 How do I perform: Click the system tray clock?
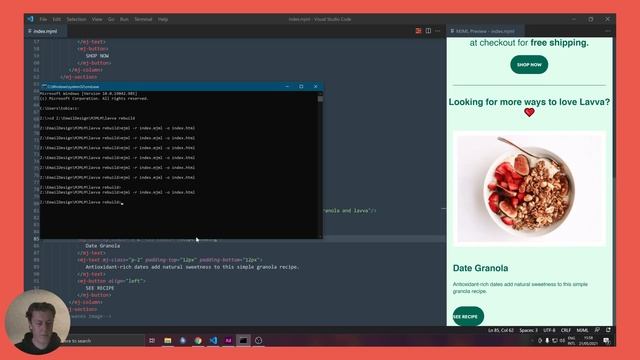tap(588, 341)
